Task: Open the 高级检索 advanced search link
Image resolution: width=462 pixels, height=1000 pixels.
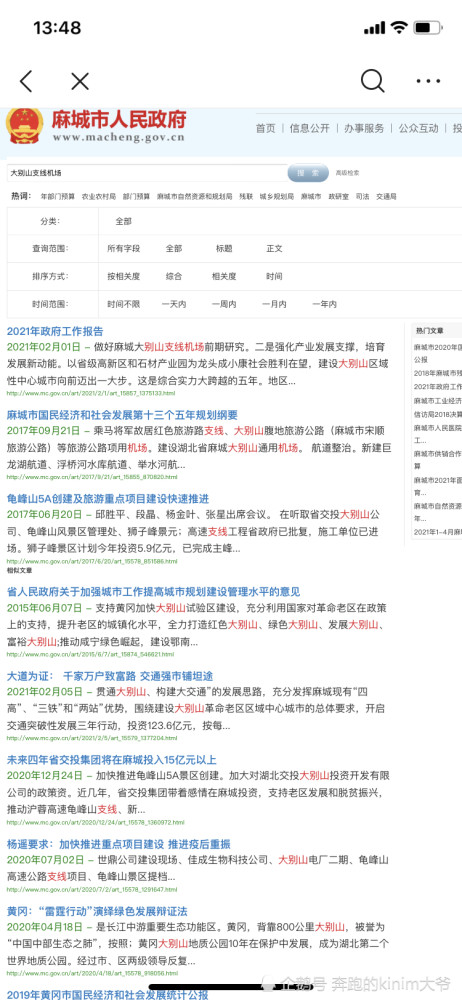Action: [x=347, y=173]
